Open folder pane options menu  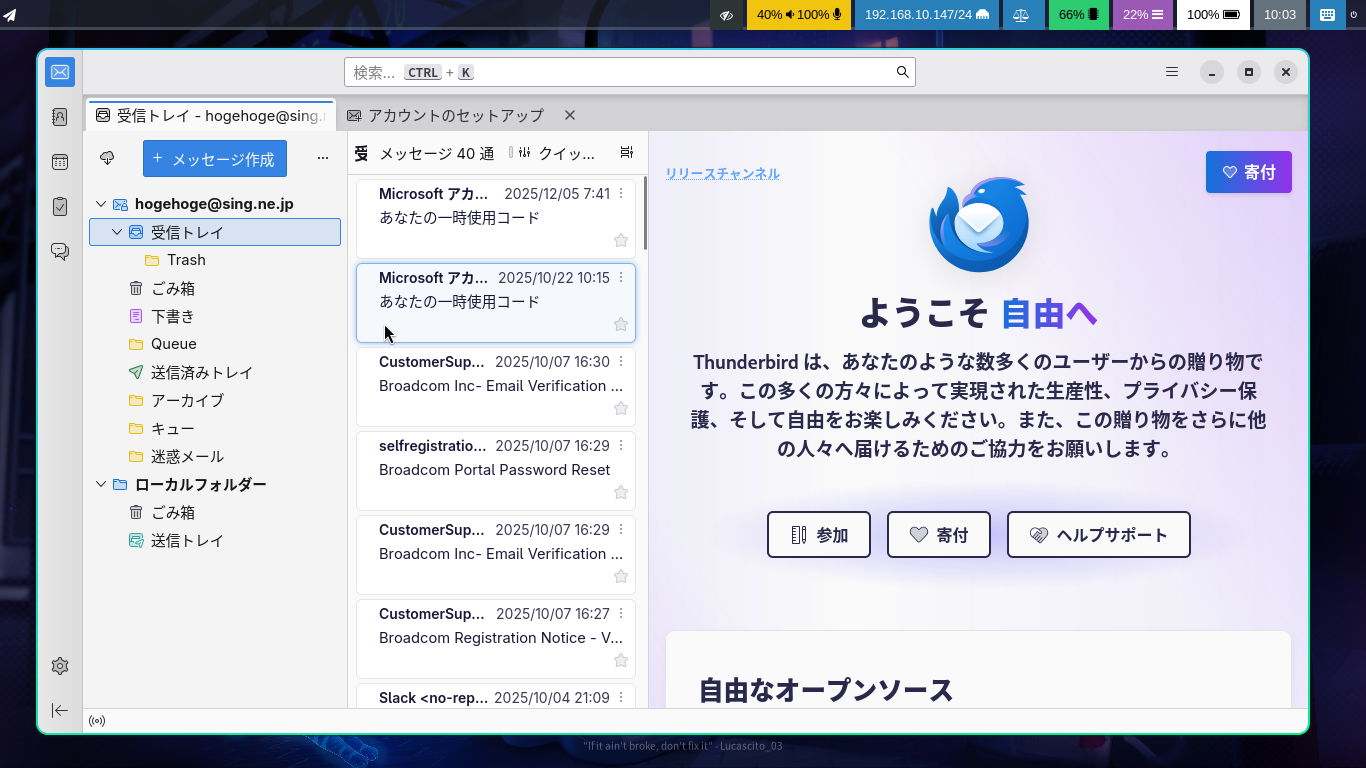pos(323,158)
